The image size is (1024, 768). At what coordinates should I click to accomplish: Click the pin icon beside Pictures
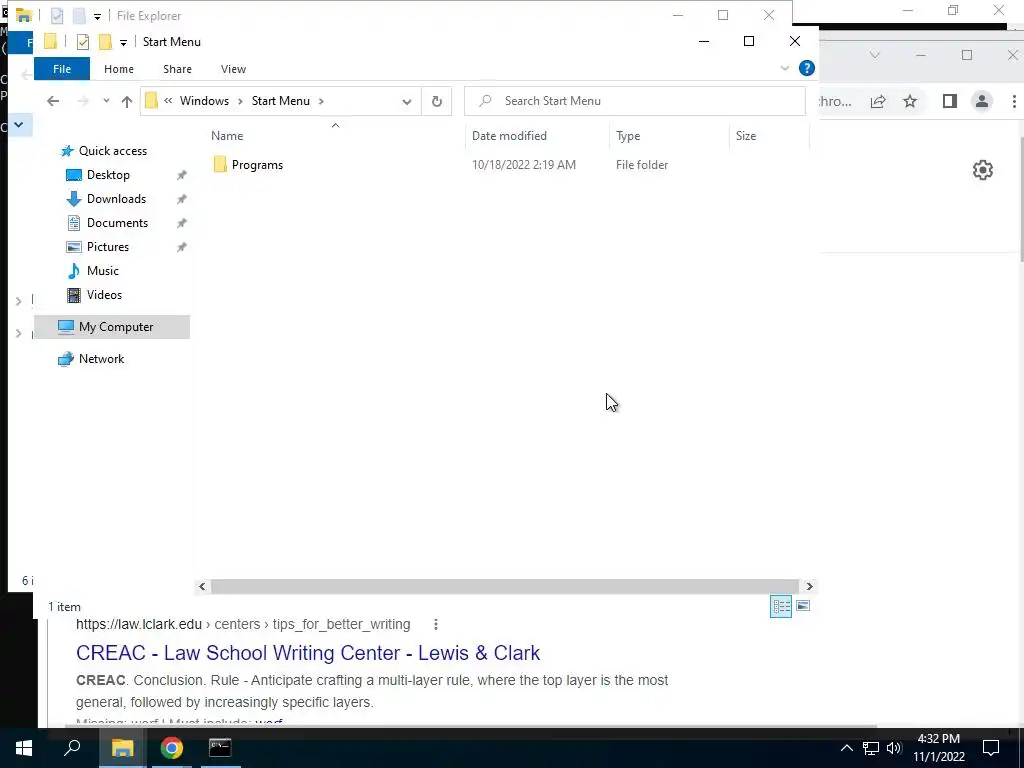pyautogui.click(x=182, y=248)
